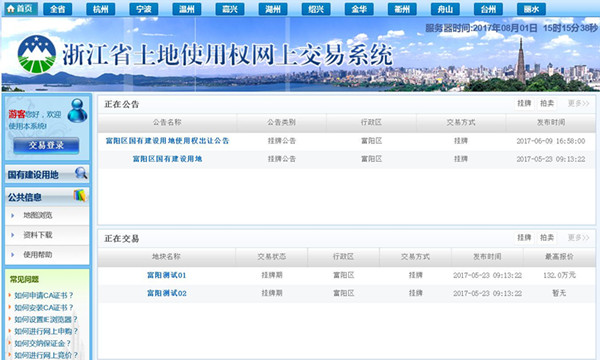This screenshot has height=360, width=600.
Task: Click the server time display at top right
Action: click(x=511, y=28)
